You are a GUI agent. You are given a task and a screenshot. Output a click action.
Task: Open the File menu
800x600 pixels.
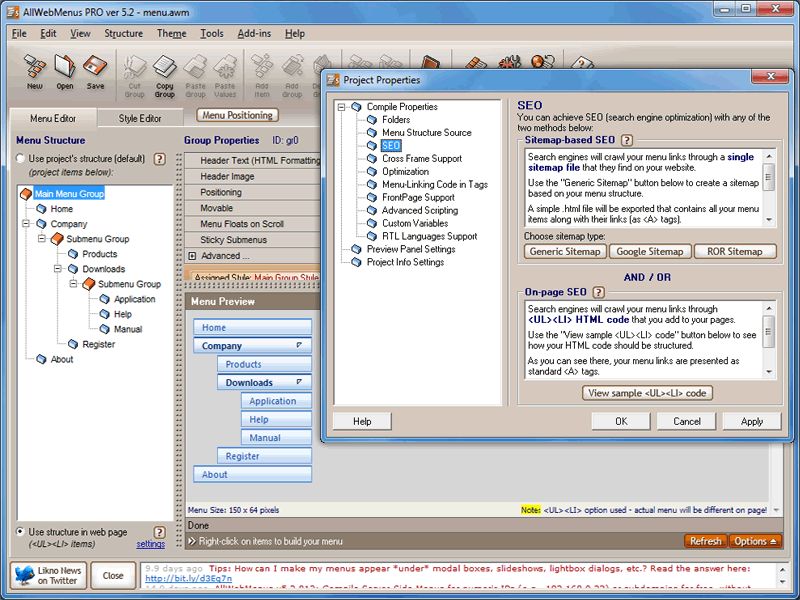pos(19,34)
